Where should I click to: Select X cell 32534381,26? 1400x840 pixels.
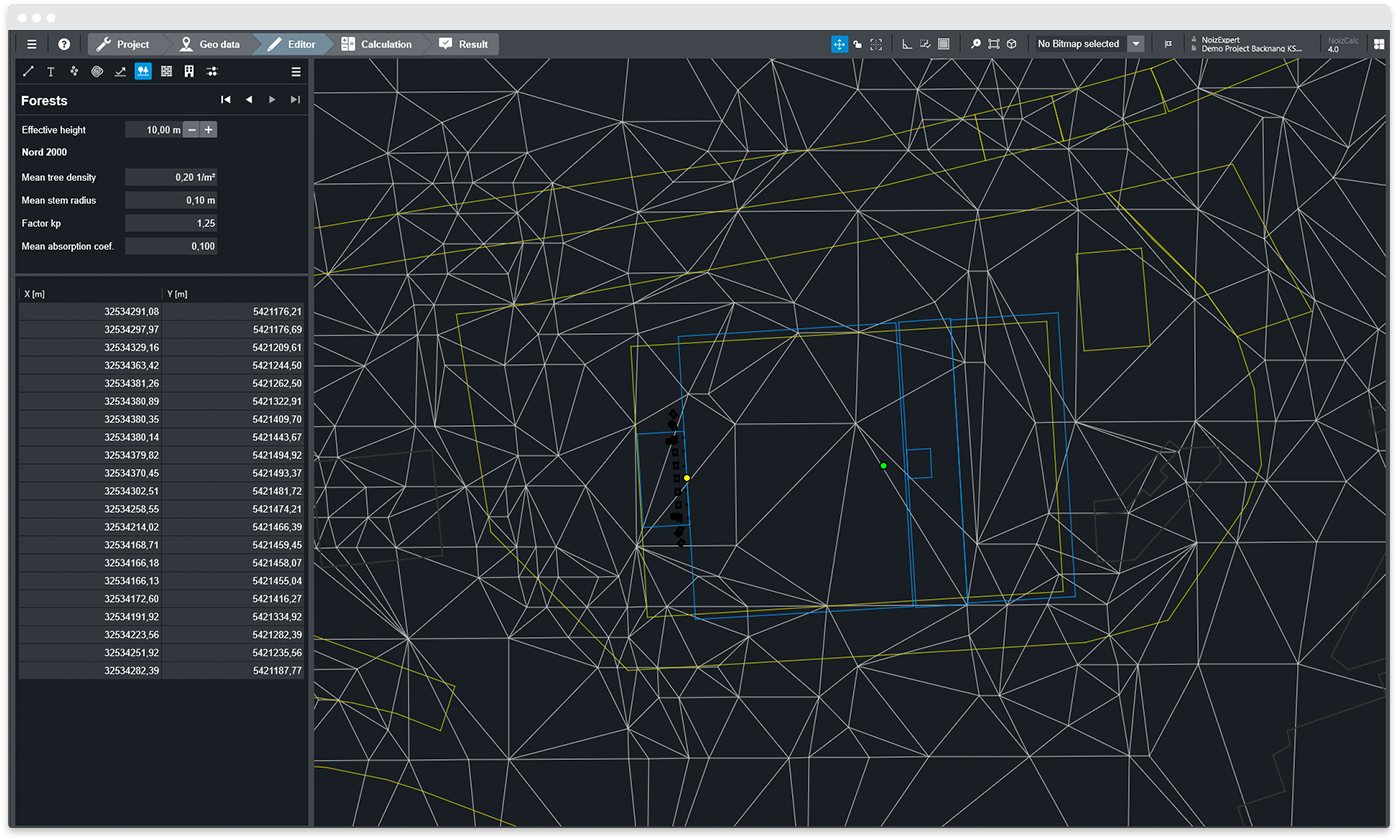[91, 384]
